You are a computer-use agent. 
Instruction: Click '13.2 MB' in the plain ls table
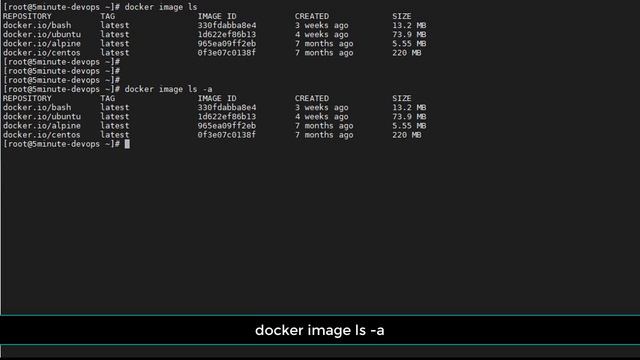tap(409, 25)
